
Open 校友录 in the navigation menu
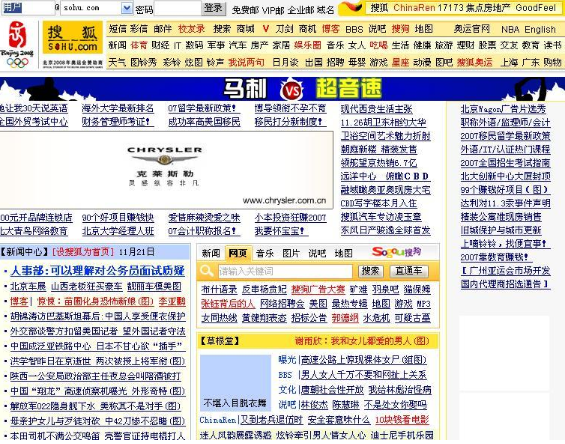(191, 29)
